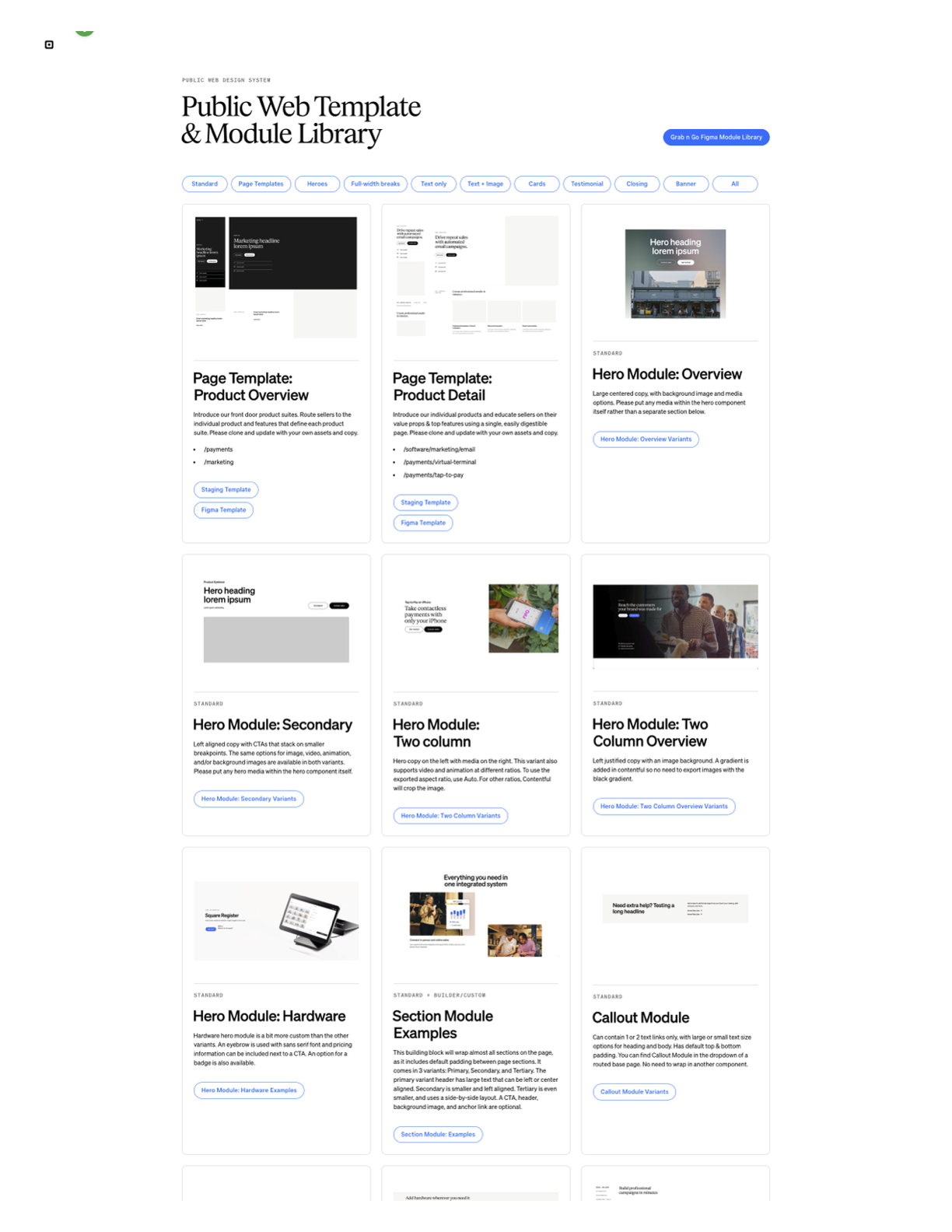The height and width of the screenshot is (1232, 952).
Task: Click the Hero Module: Two column thumbnail
Action: pos(475,619)
